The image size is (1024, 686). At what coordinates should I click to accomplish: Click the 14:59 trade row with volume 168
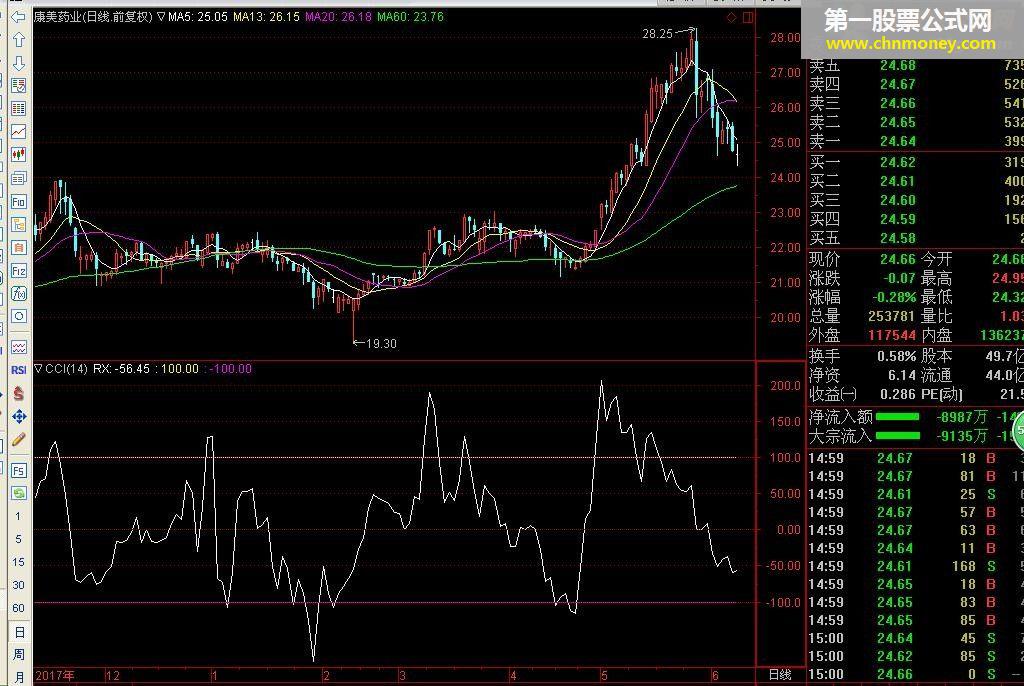coord(915,566)
